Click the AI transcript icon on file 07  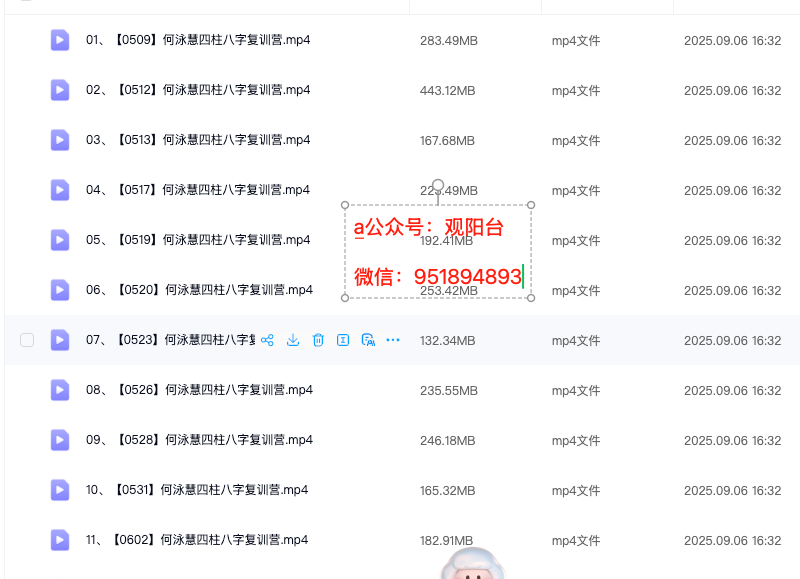point(368,340)
